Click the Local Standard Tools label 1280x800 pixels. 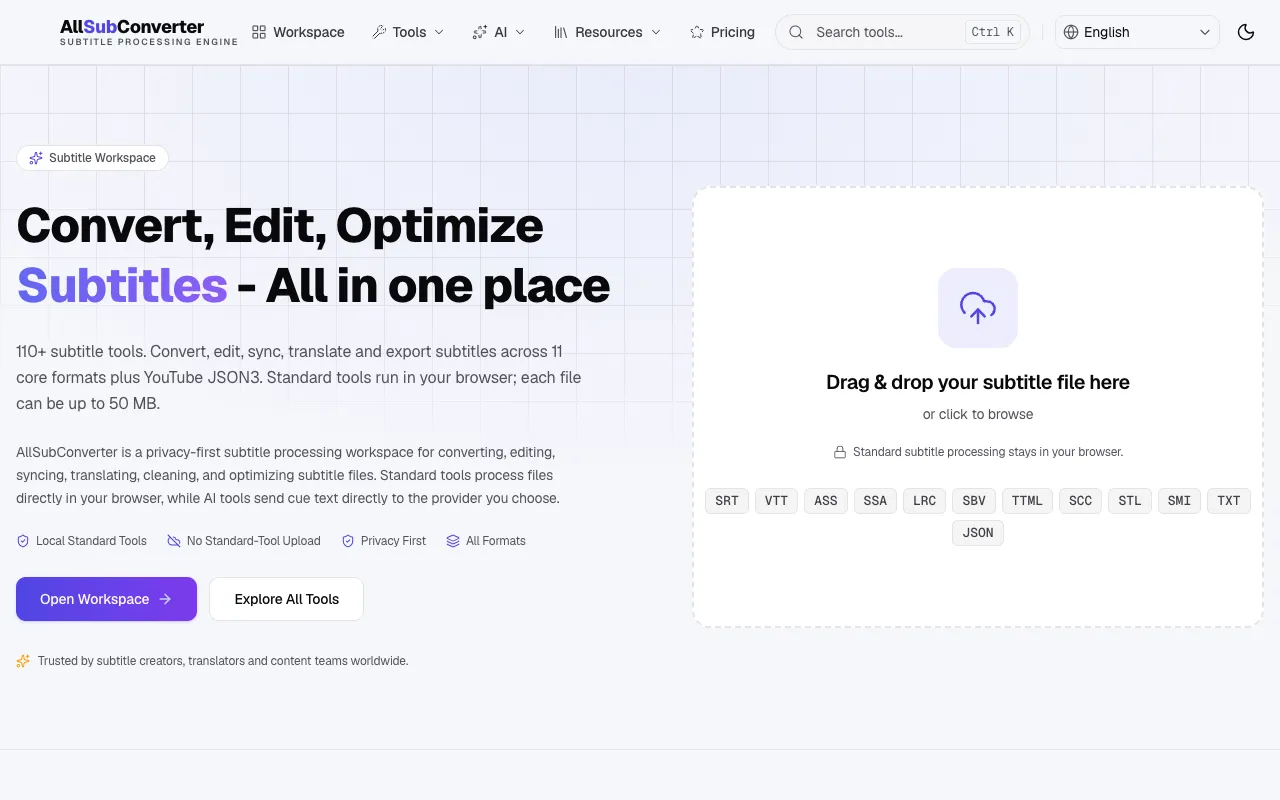91,541
